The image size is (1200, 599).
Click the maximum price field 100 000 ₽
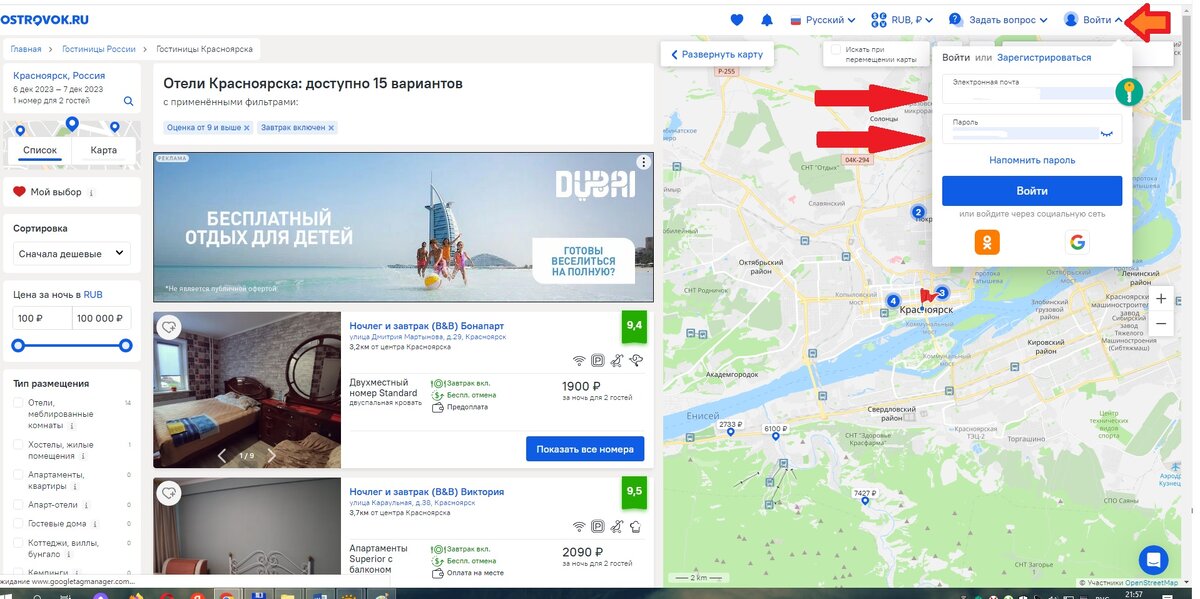click(102, 318)
